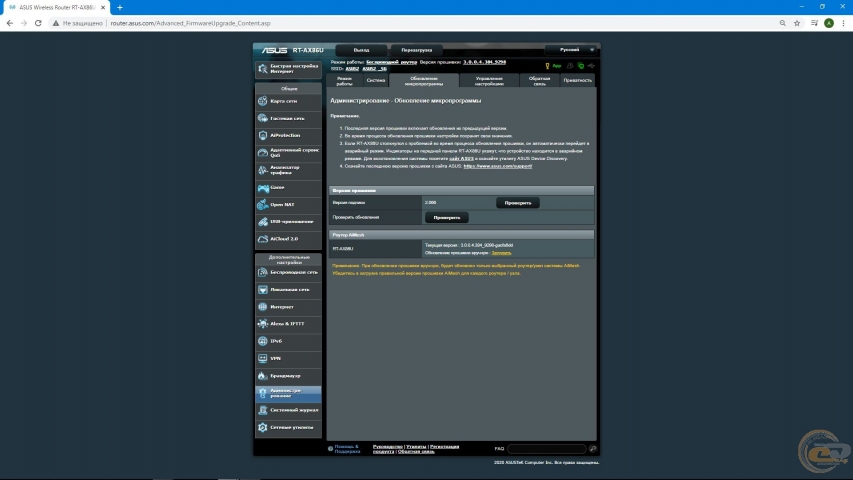Open LAN (Локальная сеть) settings
Image resolution: width=853 pixels, height=480 pixels.
pos(288,290)
